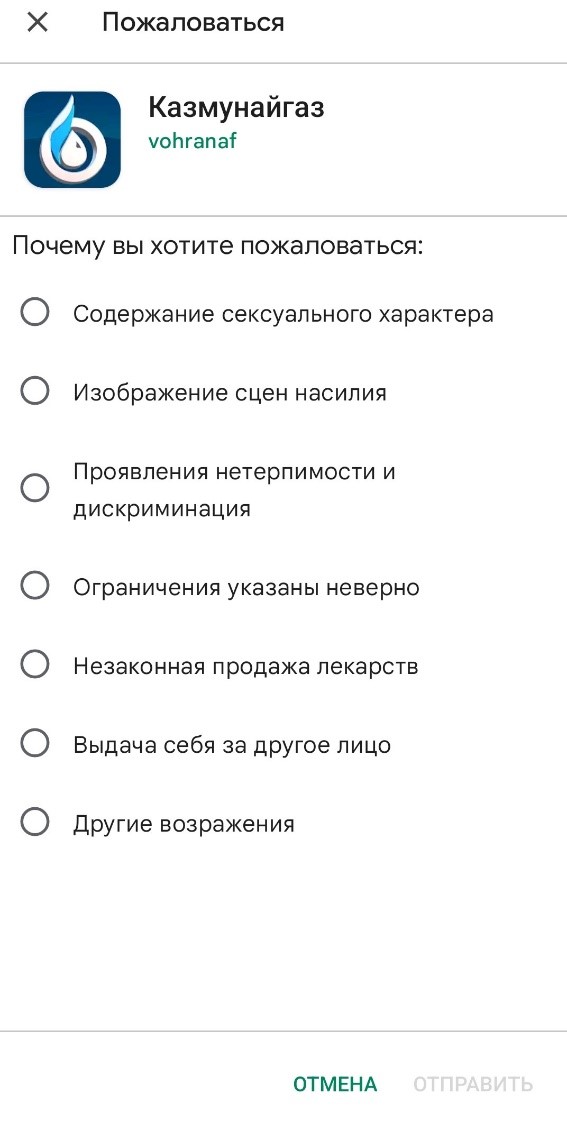Viewport: 567px width, 1131px height.
Task: Tap the Ограничения указаны неверно label text
Action: click(247, 587)
